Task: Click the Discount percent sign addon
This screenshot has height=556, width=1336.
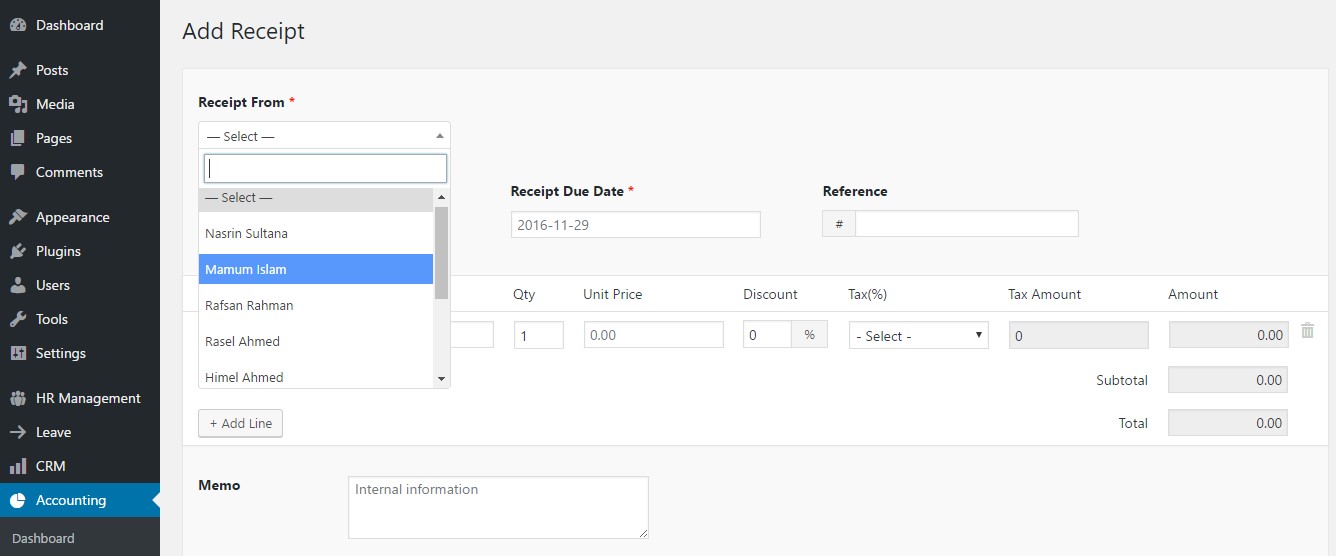Action: (809, 335)
